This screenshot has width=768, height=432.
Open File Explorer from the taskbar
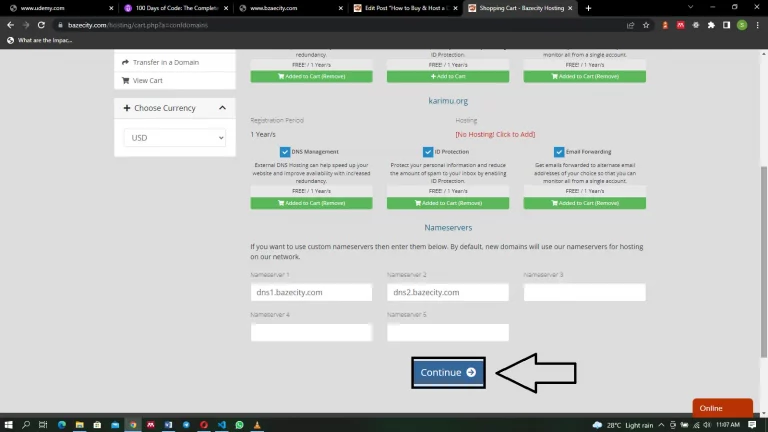79,425
